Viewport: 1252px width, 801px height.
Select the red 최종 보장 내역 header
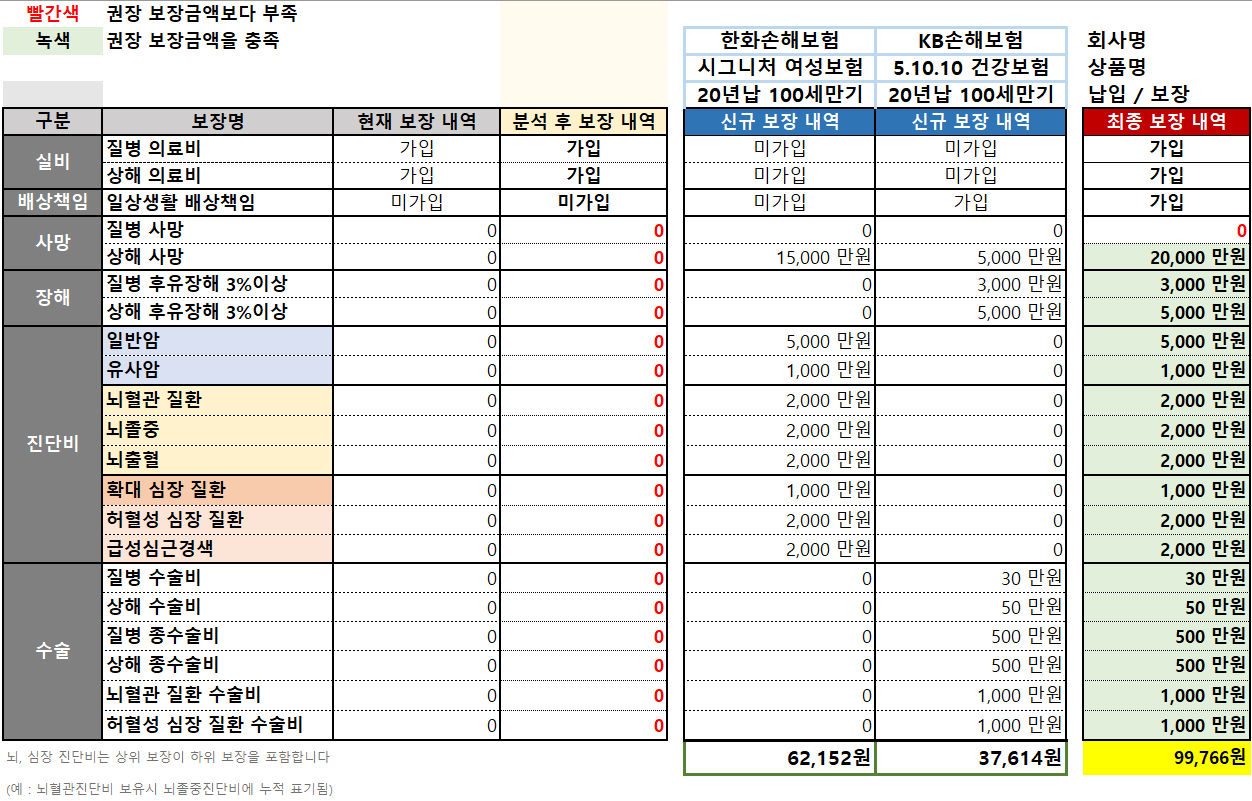point(1166,121)
